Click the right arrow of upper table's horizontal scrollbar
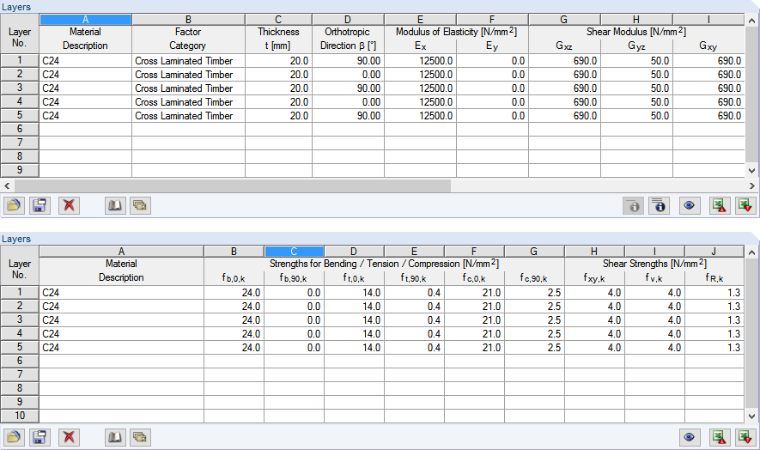760x450 pixels. (752, 186)
